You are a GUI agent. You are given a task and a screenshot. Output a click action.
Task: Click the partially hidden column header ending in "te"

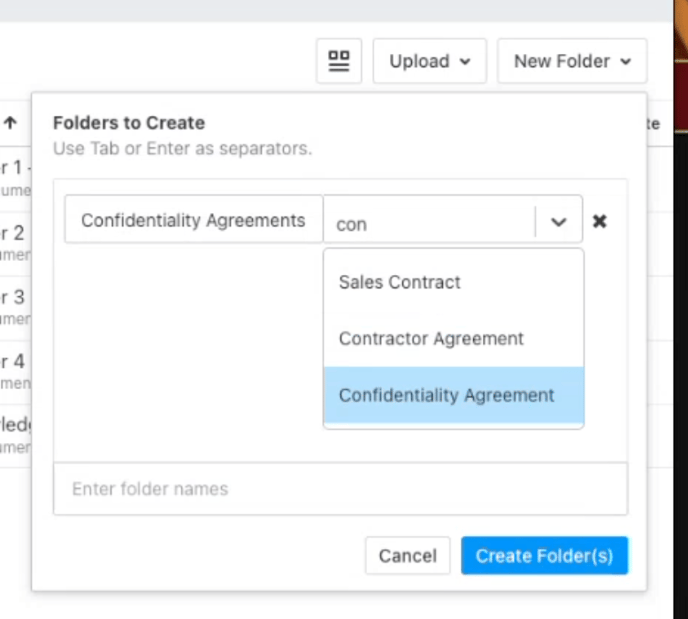pyautogui.click(x=654, y=123)
